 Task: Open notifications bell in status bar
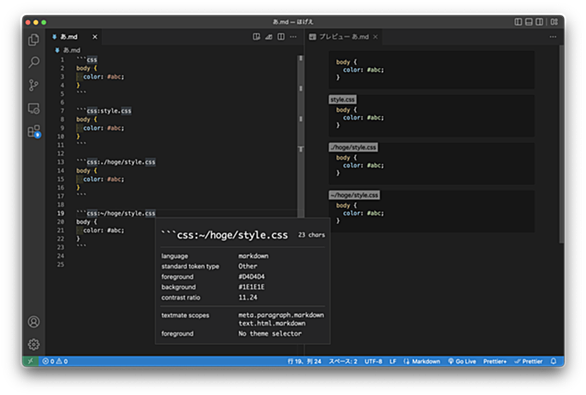point(553,361)
